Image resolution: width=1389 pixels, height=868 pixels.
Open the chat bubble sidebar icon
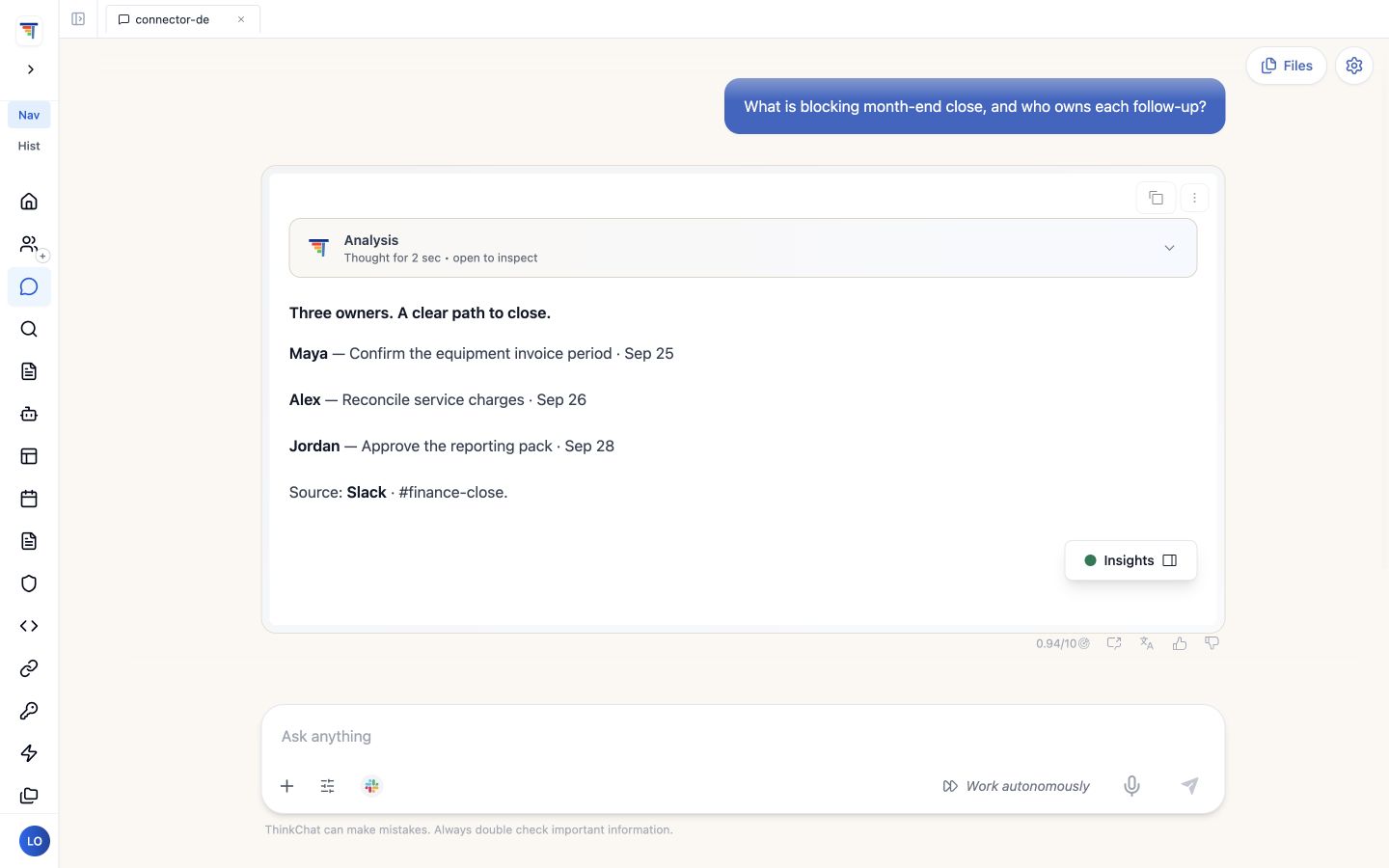point(29,286)
